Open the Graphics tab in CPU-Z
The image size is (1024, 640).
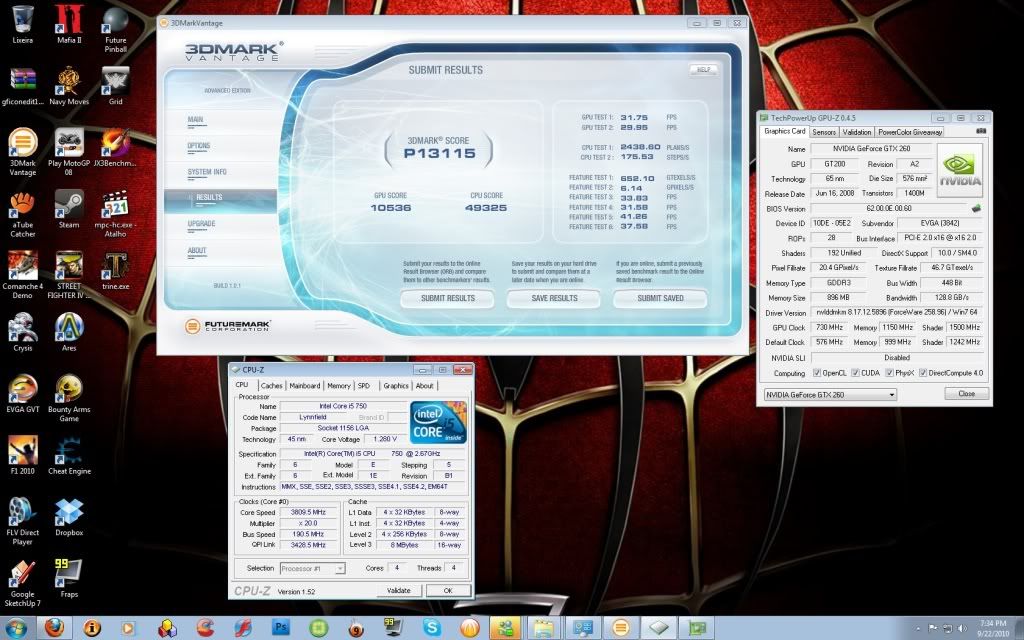(396, 385)
